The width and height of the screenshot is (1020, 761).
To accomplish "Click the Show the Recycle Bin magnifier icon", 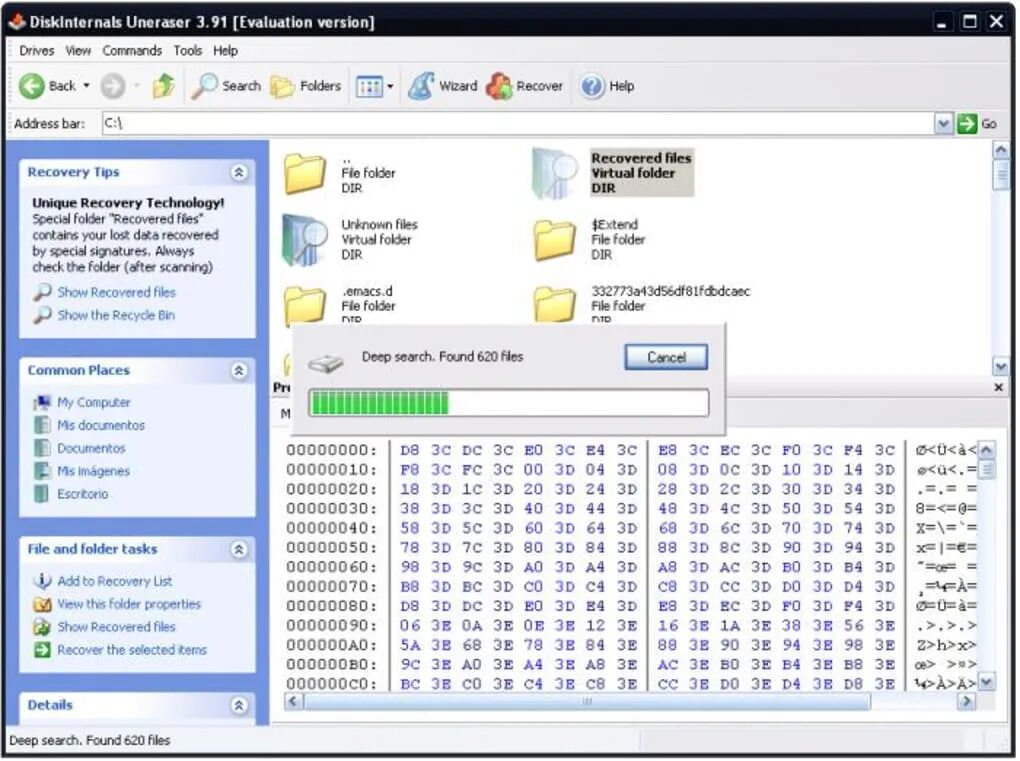I will tap(42, 315).
